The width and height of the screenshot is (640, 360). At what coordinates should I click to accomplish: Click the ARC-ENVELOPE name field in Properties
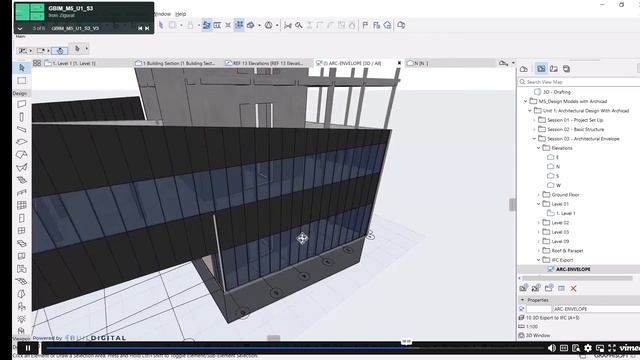click(x=596, y=309)
